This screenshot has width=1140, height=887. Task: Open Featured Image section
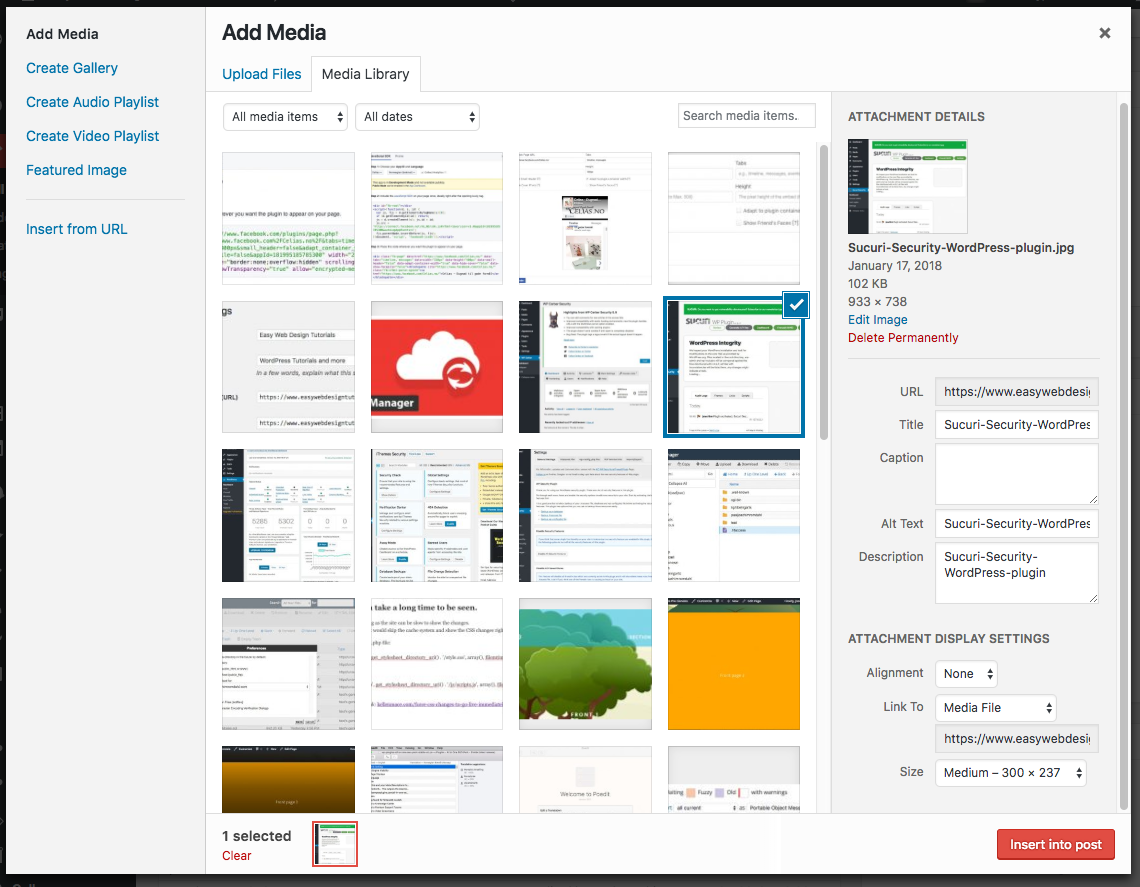tap(76, 169)
